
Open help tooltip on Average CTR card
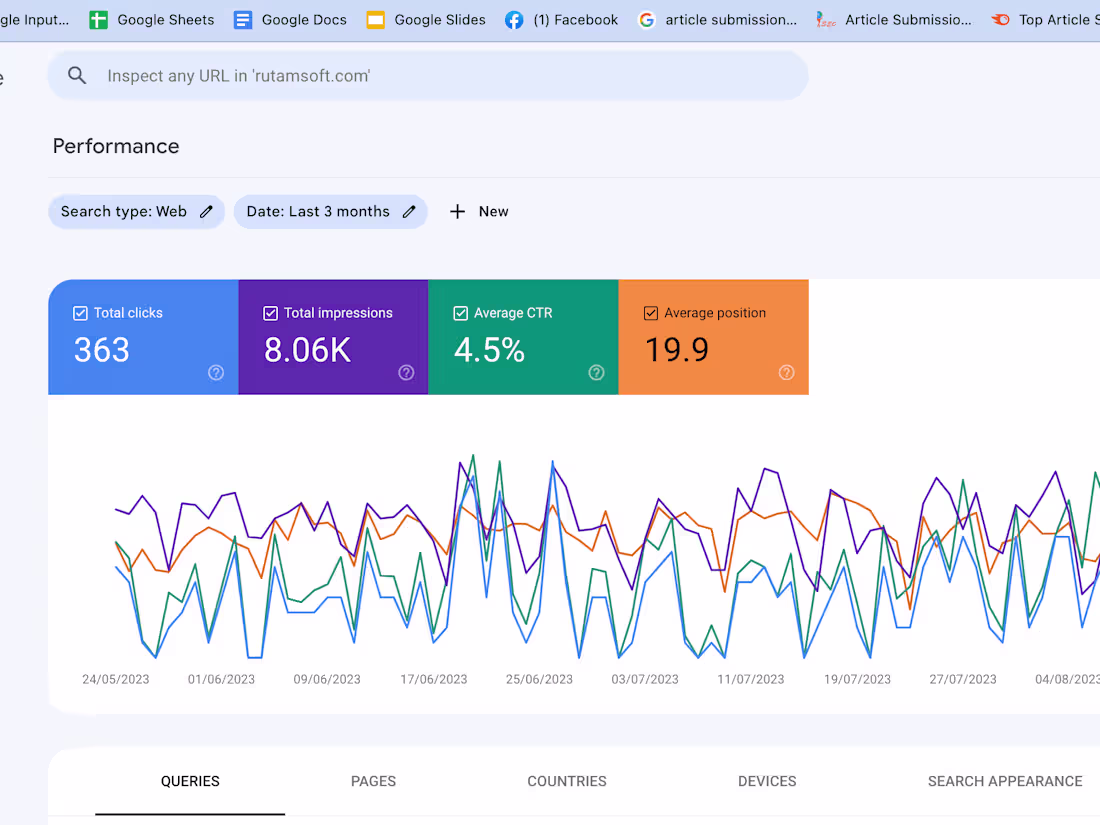(596, 372)
